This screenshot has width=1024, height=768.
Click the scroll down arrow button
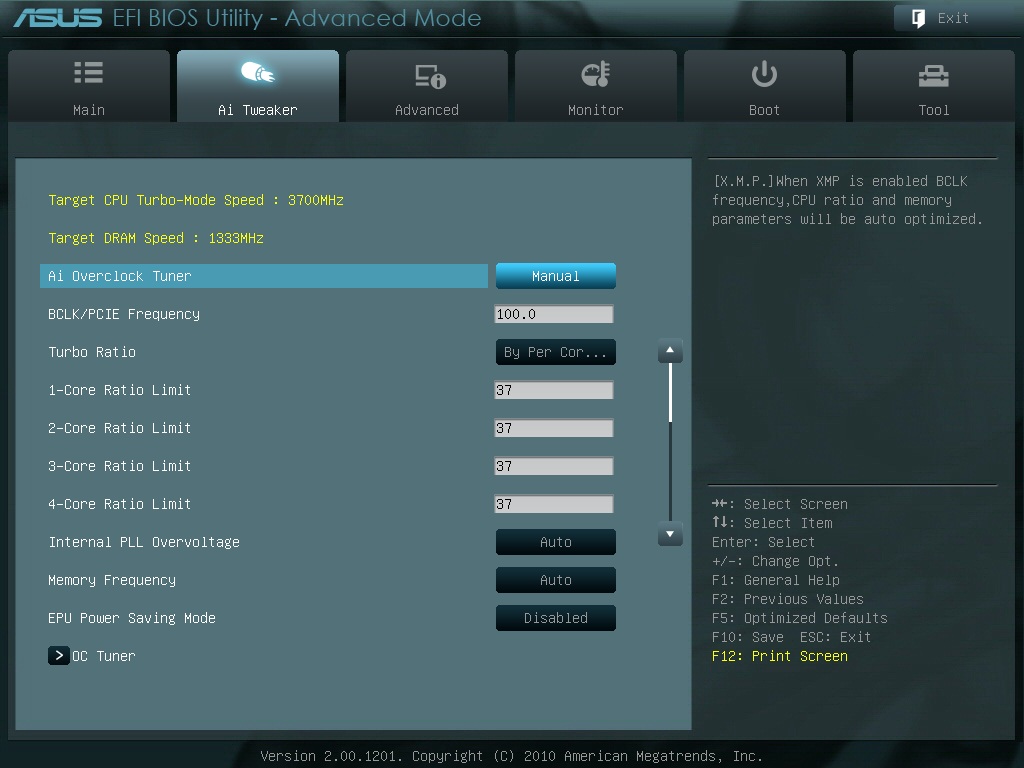coord(670,535)
